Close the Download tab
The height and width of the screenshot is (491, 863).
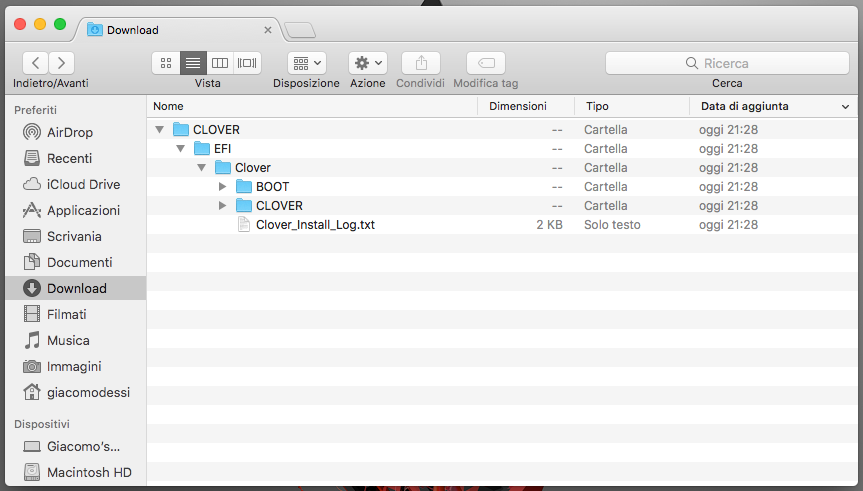pos(268,30)
